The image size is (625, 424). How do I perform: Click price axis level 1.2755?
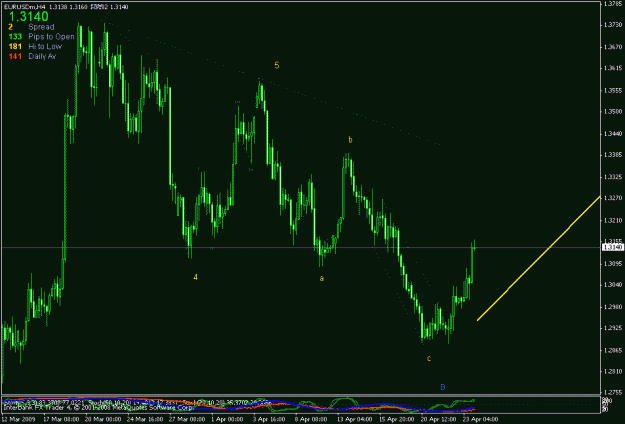pyautogui.click(x=612, y=393)
